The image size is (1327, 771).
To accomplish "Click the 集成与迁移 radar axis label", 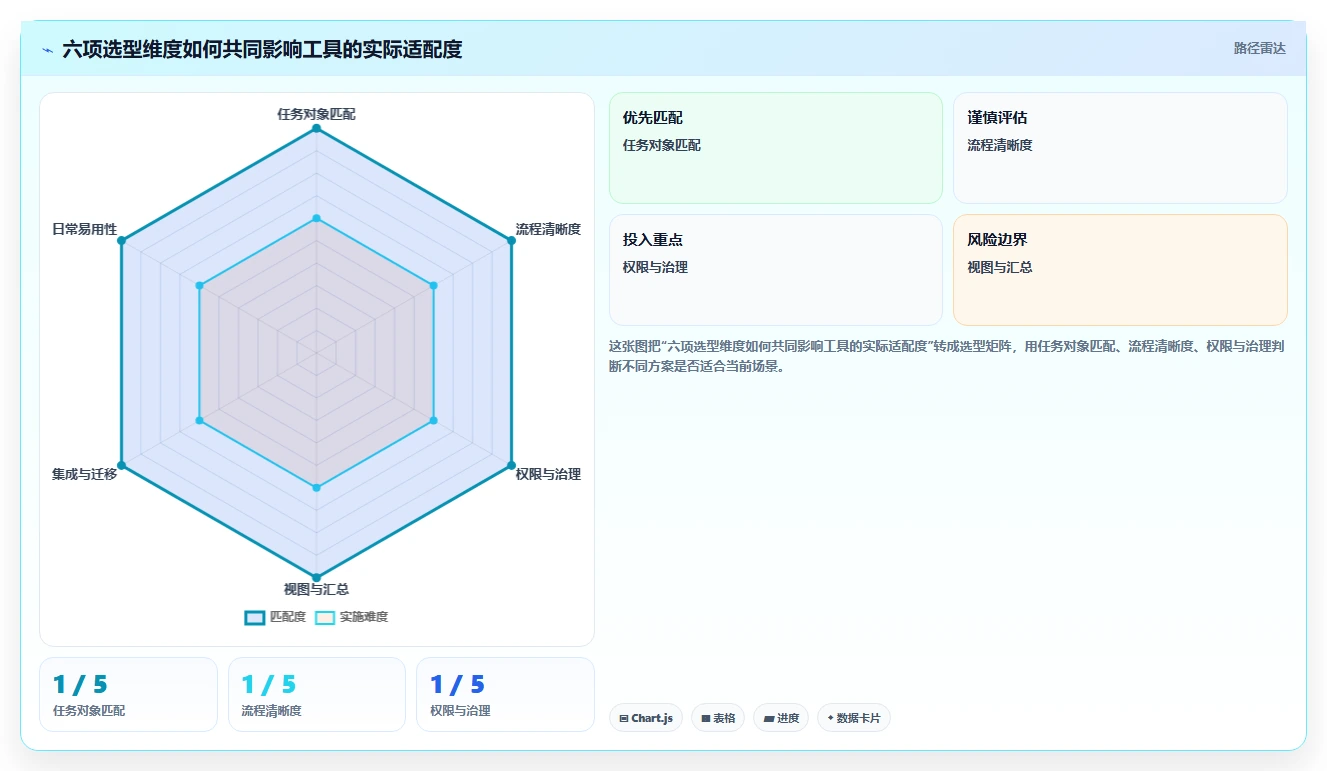I will pyautogui.click(x=84, y=474).
